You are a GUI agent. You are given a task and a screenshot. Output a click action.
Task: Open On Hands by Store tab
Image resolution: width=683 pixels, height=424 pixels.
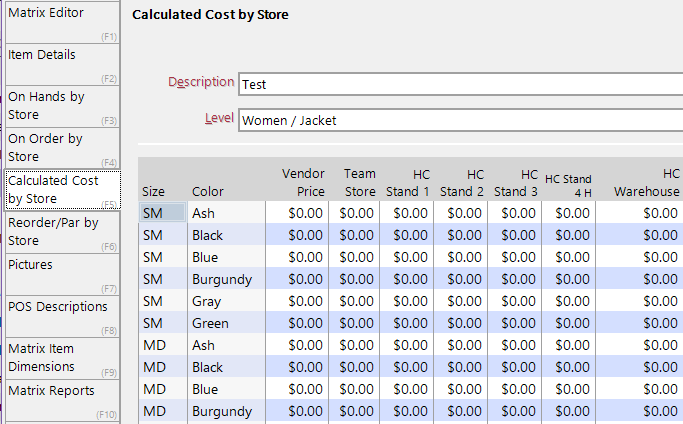tap(62, 106)
